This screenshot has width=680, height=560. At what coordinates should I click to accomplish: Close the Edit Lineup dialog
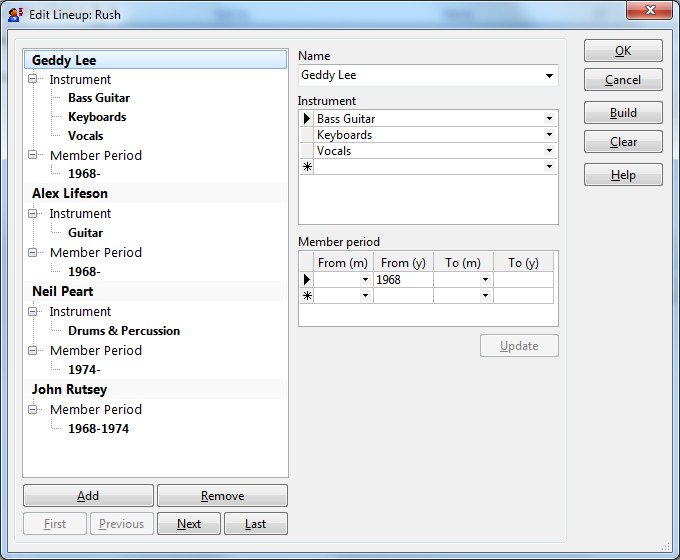coord(649,10)
